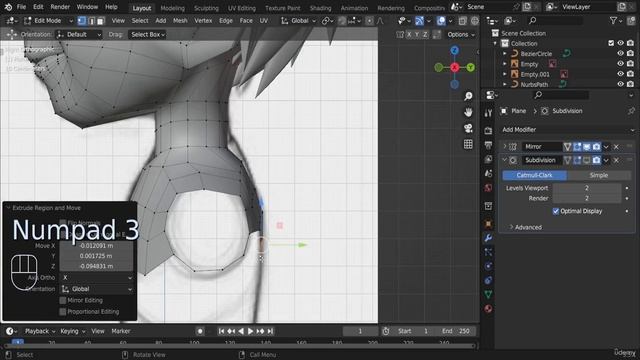Open the Object properties orange square tab
Viewport: 640px width, 360px height.
pos(488,224)
